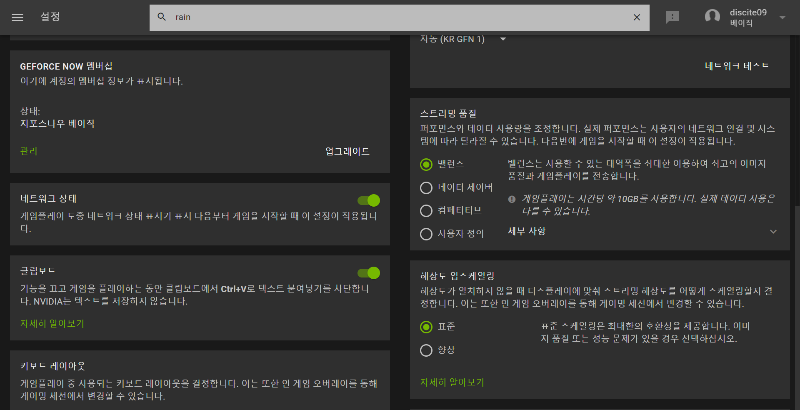Open 자세히 알아보기 link in upscaling card
The width and height of the screenshot is (800, 410).
pos(452,382)
